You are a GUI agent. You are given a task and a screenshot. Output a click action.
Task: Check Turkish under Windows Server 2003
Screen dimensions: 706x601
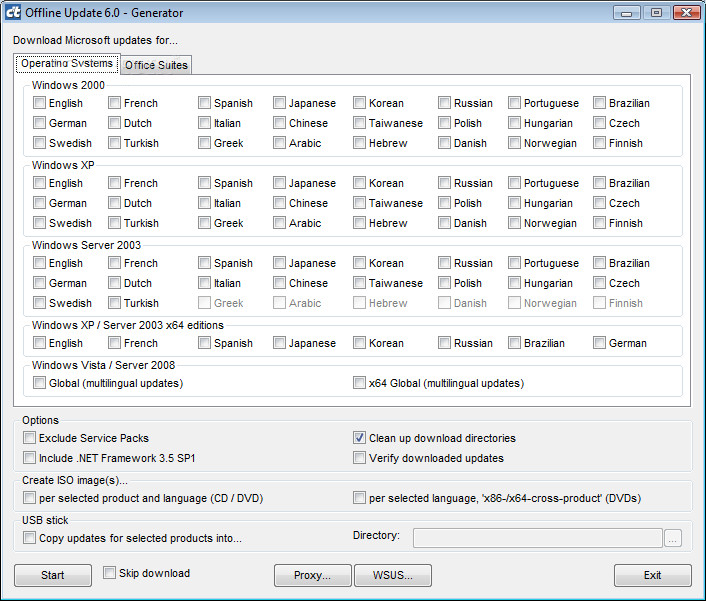point(115,303)
